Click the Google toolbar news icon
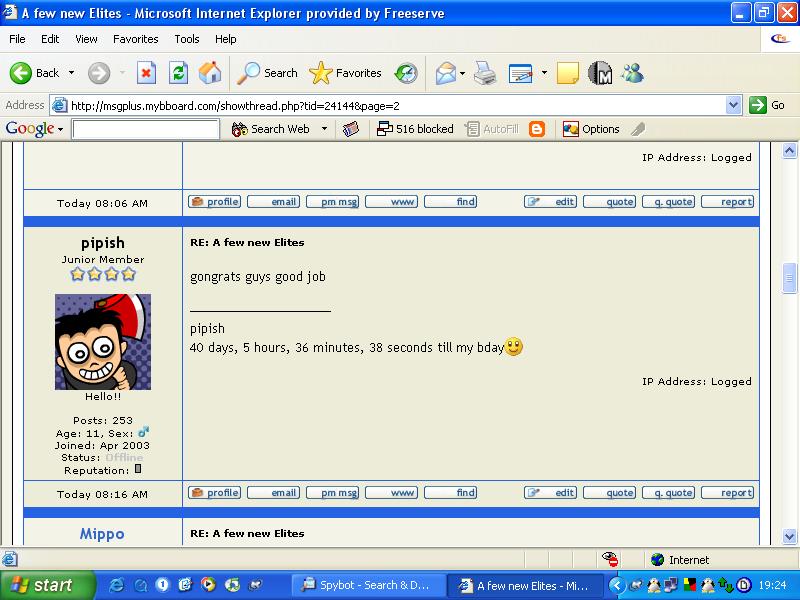 pyautogui.click(x=351, y=129)
